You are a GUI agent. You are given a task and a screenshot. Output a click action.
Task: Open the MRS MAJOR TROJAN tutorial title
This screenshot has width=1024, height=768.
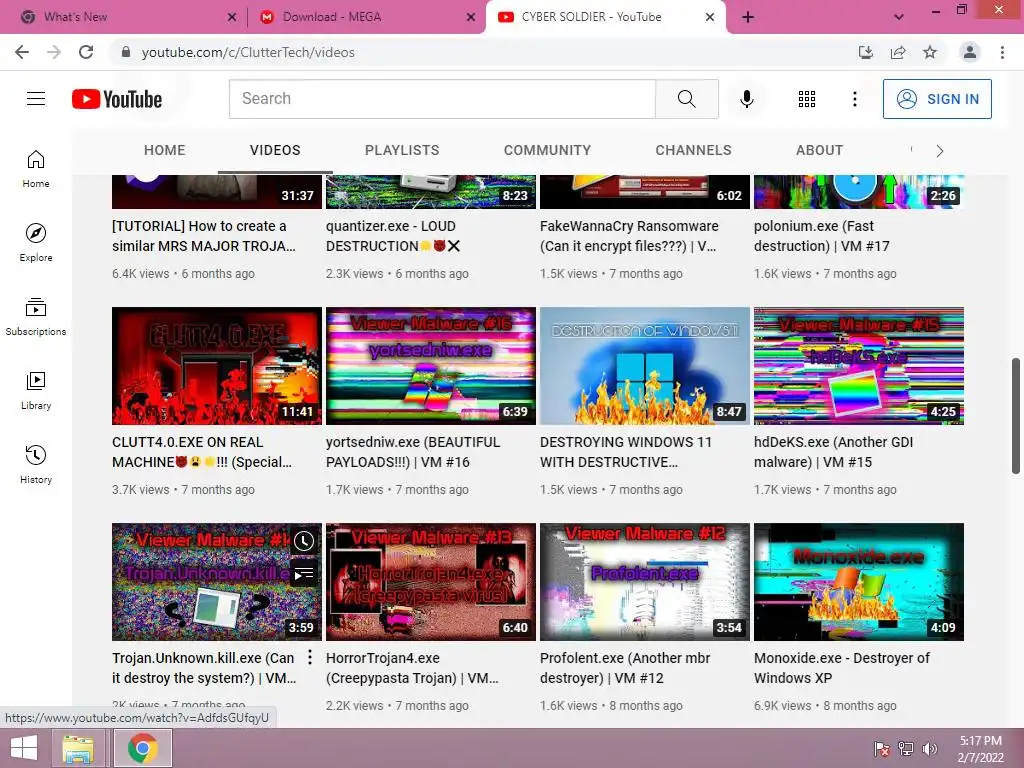[x=204, y=236]
